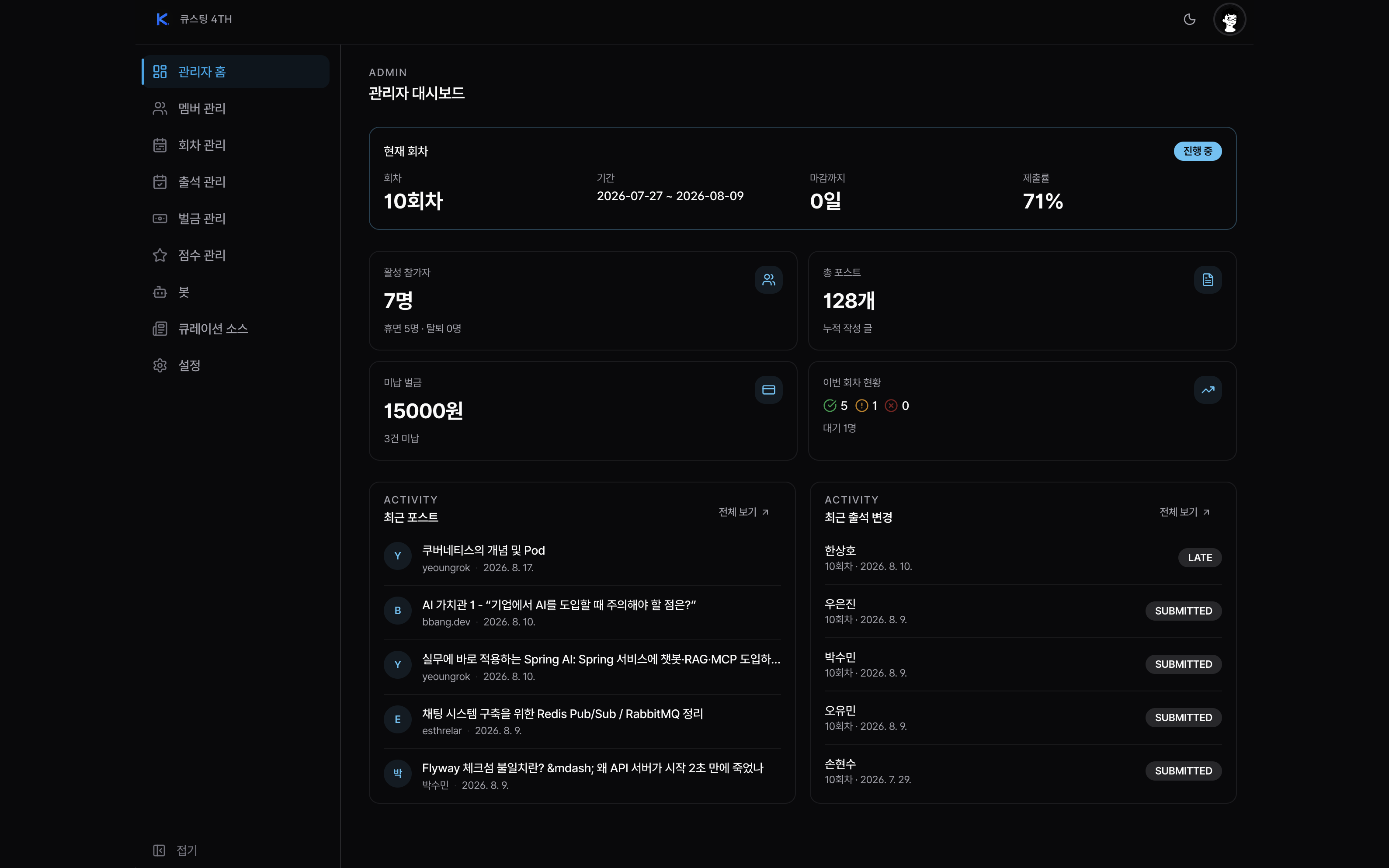Click the 128개 total posts value
Viewport: 1389px width, 868px height.
click(849, 301)
